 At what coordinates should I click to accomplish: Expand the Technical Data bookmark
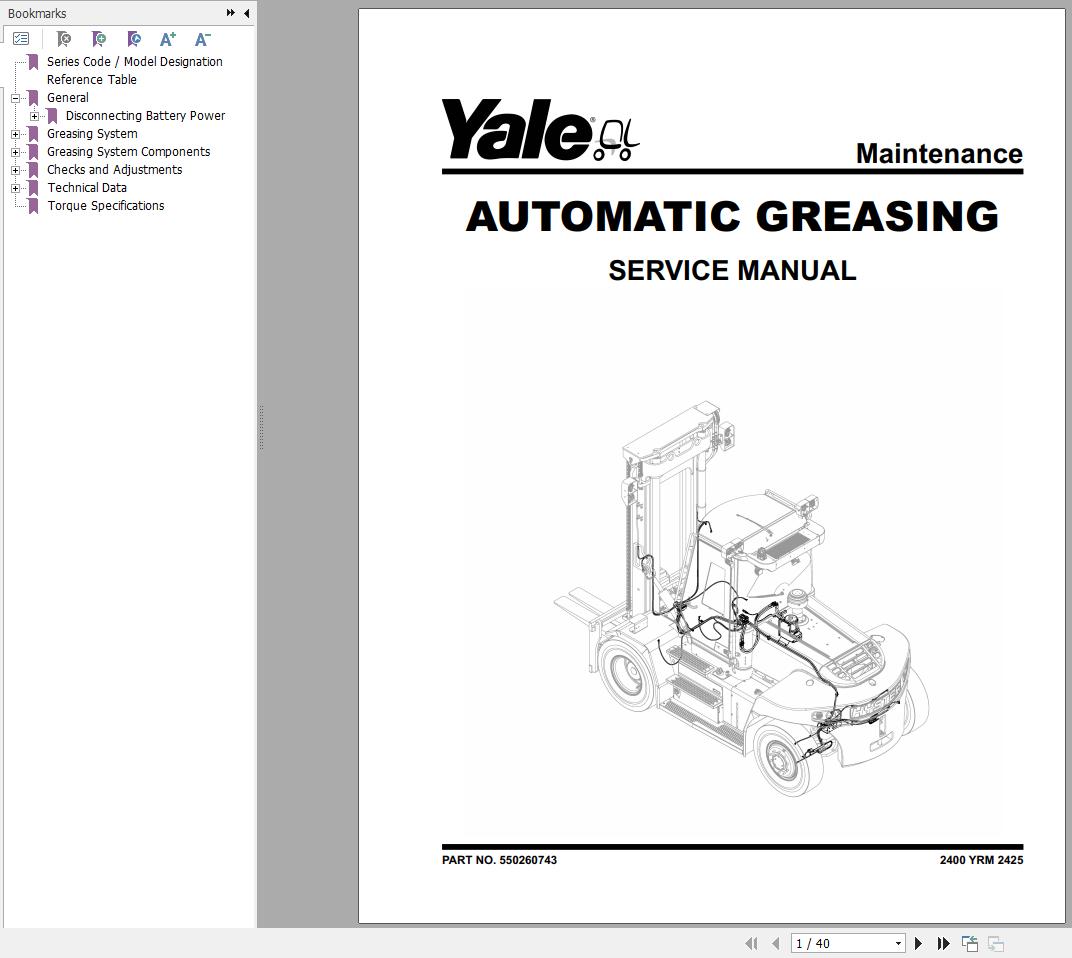click(15, 188)
